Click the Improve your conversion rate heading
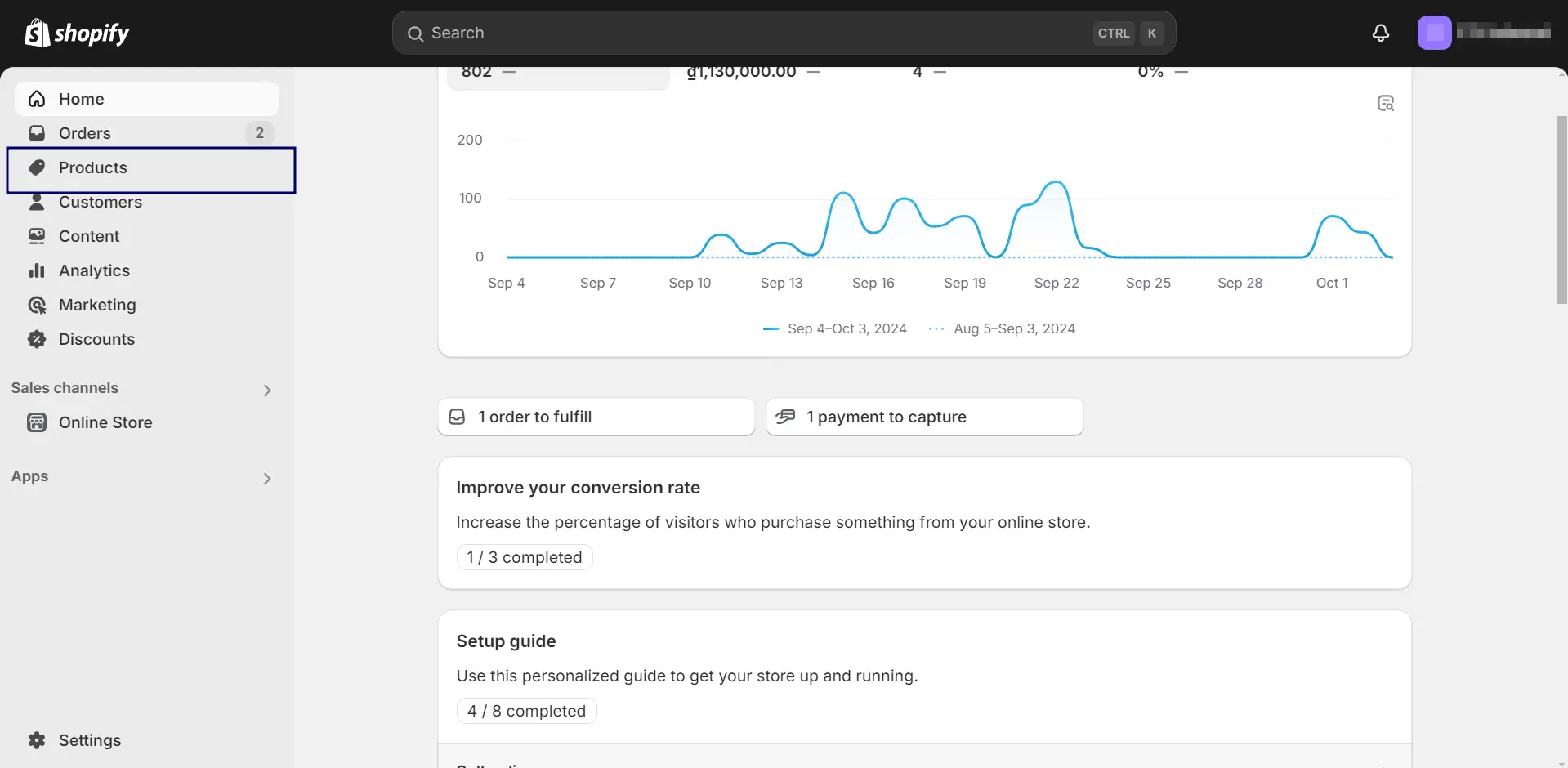 tap(579, 488)
